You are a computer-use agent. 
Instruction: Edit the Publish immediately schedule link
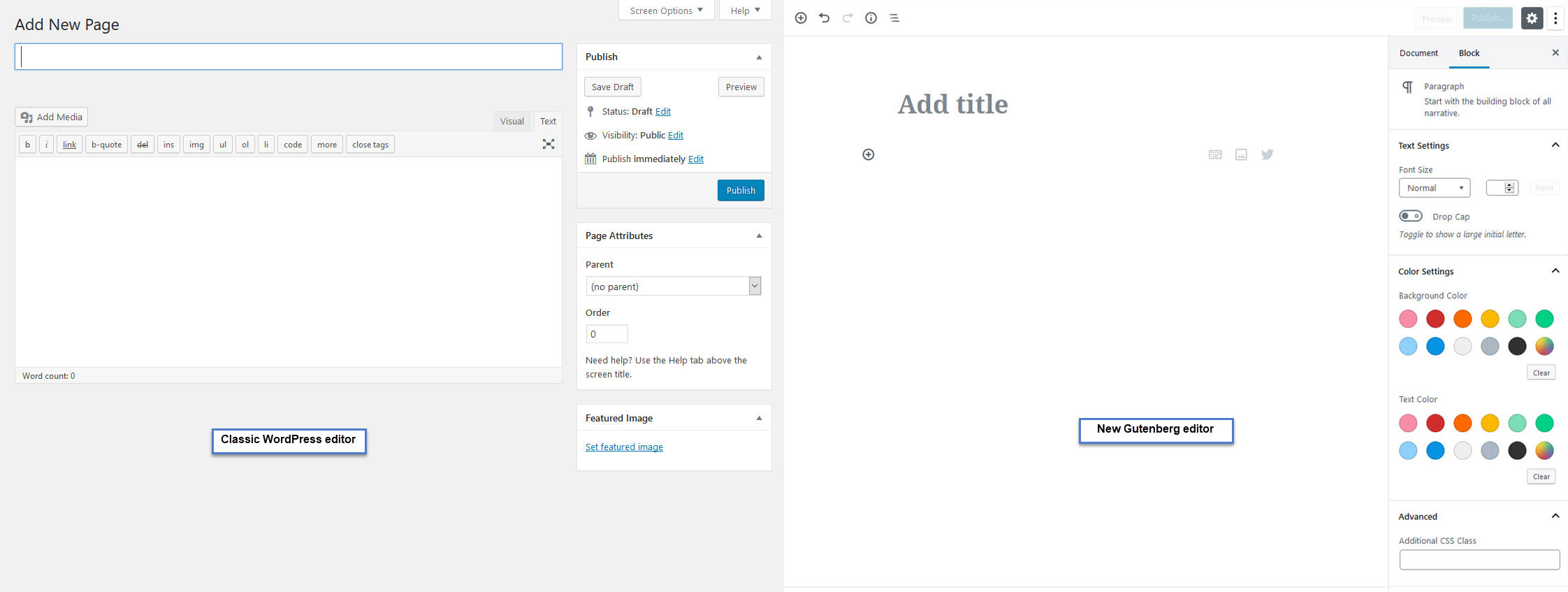point(696,159)
